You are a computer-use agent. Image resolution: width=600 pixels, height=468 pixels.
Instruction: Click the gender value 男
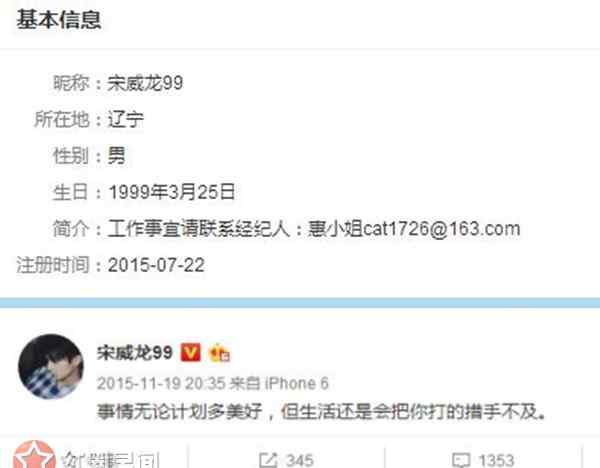tap(116, 156)
